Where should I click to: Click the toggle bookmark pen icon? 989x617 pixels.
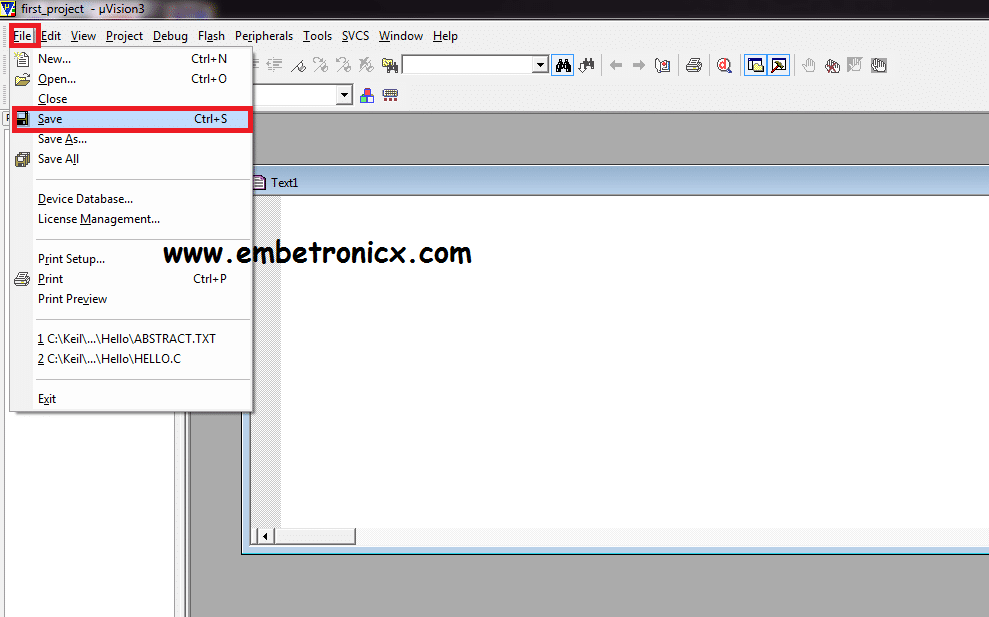[298, 65]
